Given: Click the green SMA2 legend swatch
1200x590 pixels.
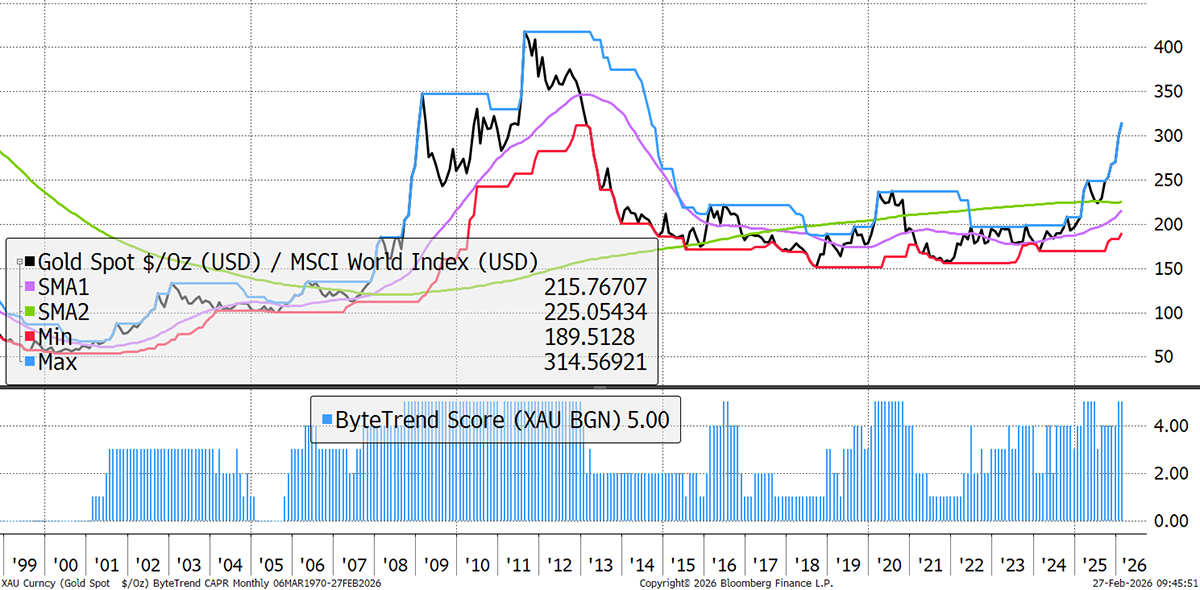Looking at the screenshot, I should point(30,313).
